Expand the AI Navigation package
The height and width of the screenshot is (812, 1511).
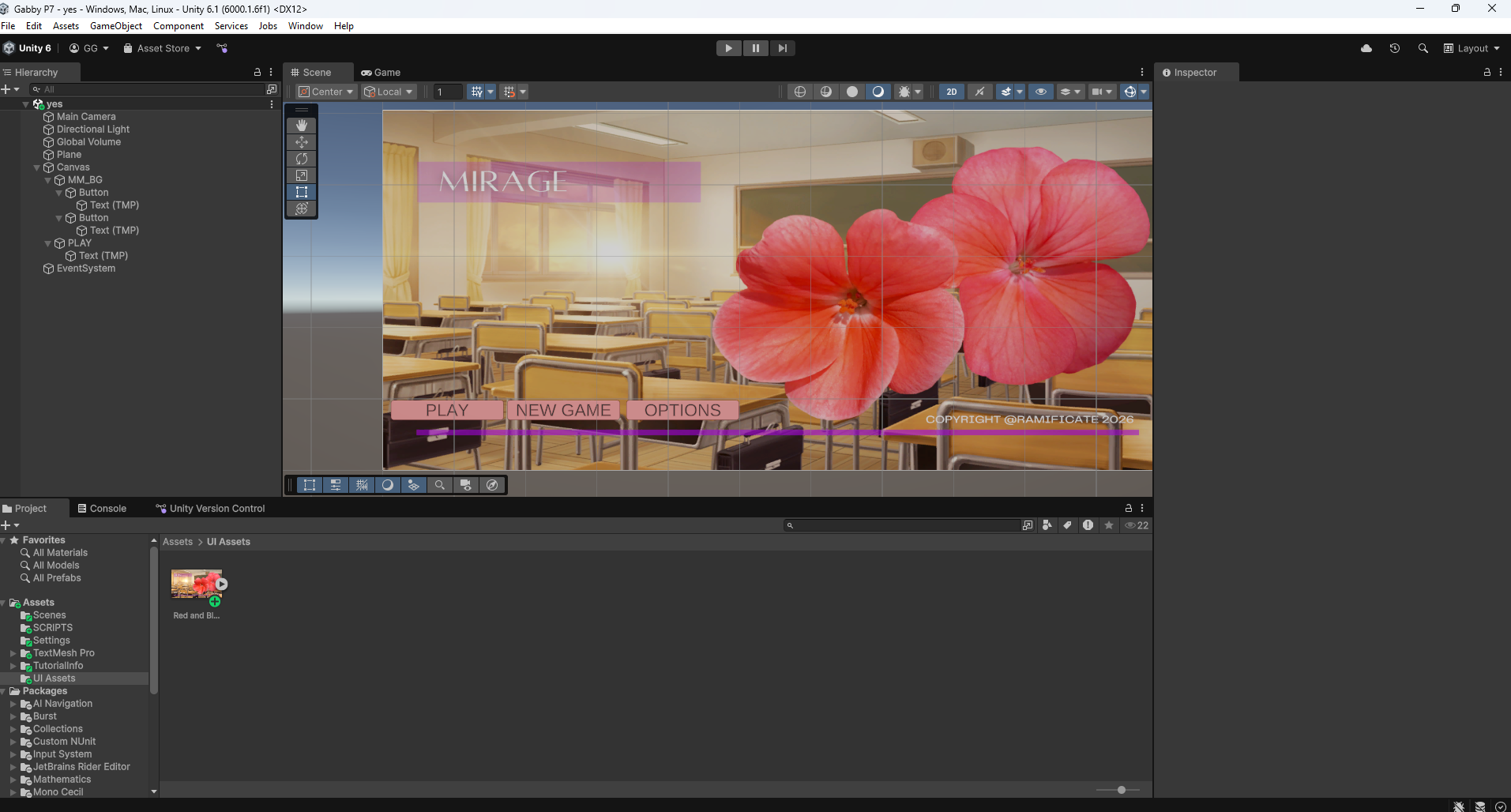point(13,704)
